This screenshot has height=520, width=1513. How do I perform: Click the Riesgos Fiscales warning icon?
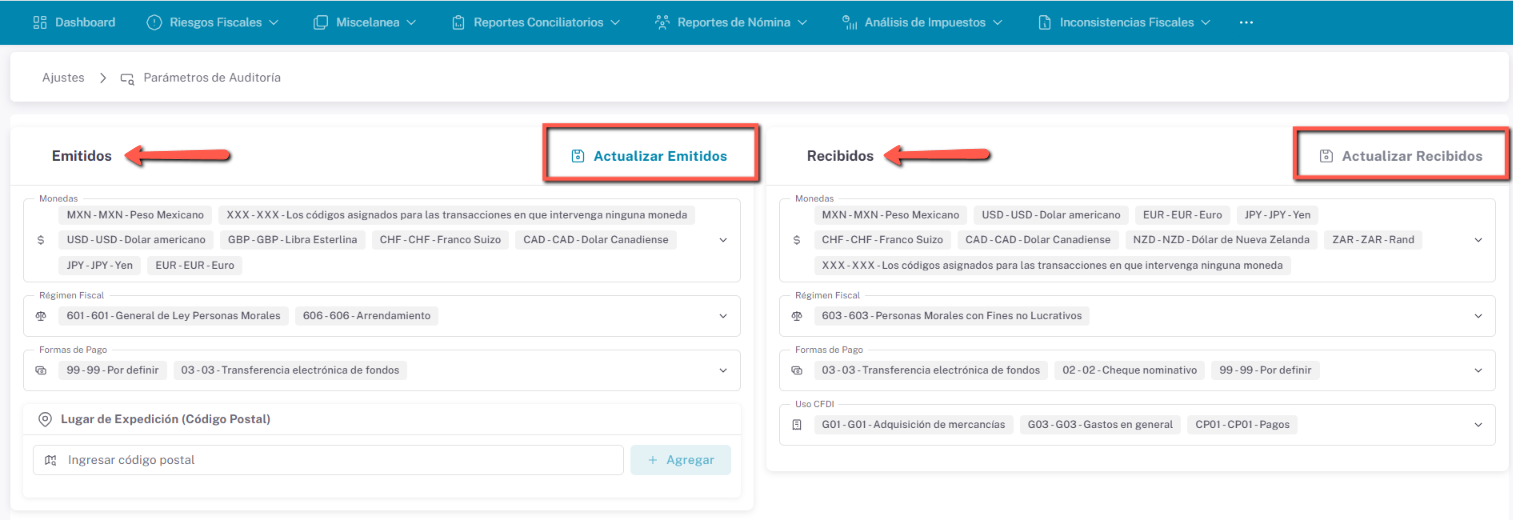click(x=154, y=22)
